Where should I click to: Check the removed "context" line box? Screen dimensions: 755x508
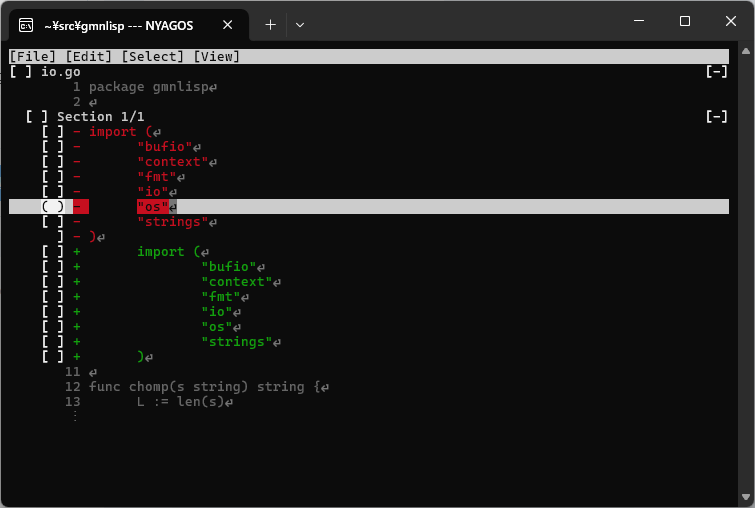[x=52, y=161]
